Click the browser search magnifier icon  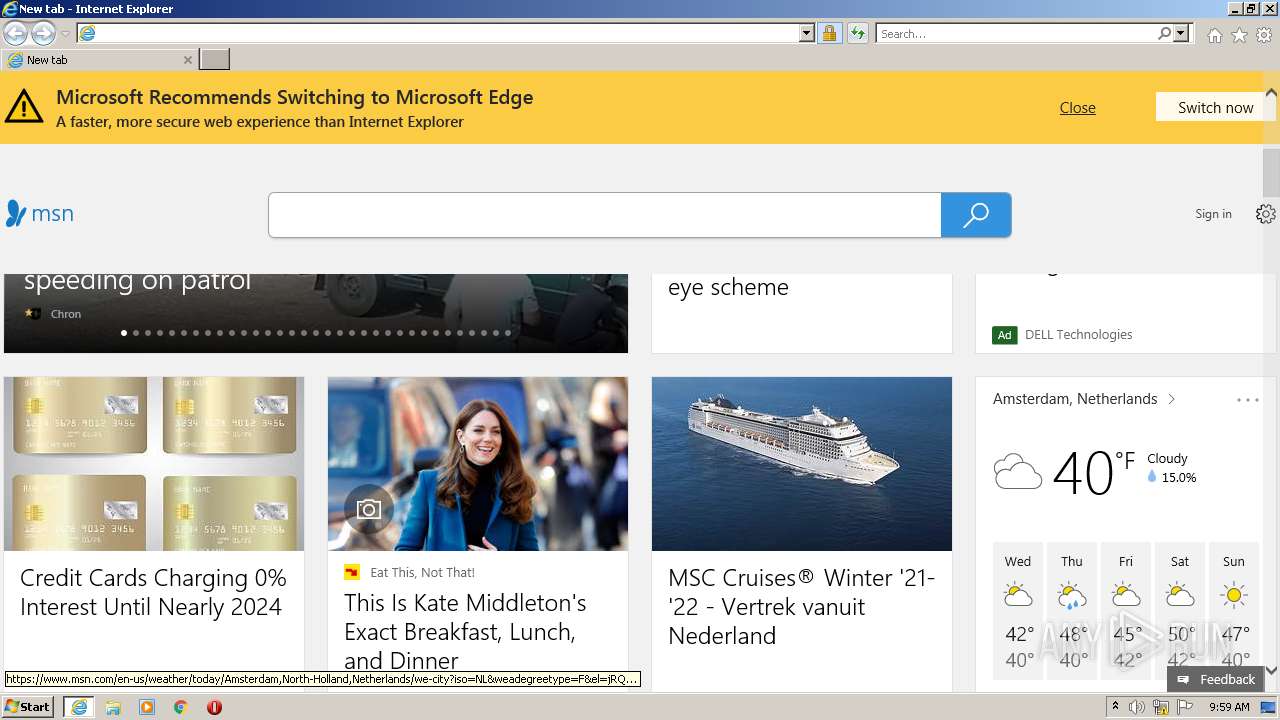pyautogui.click(x=1164, y=33)
